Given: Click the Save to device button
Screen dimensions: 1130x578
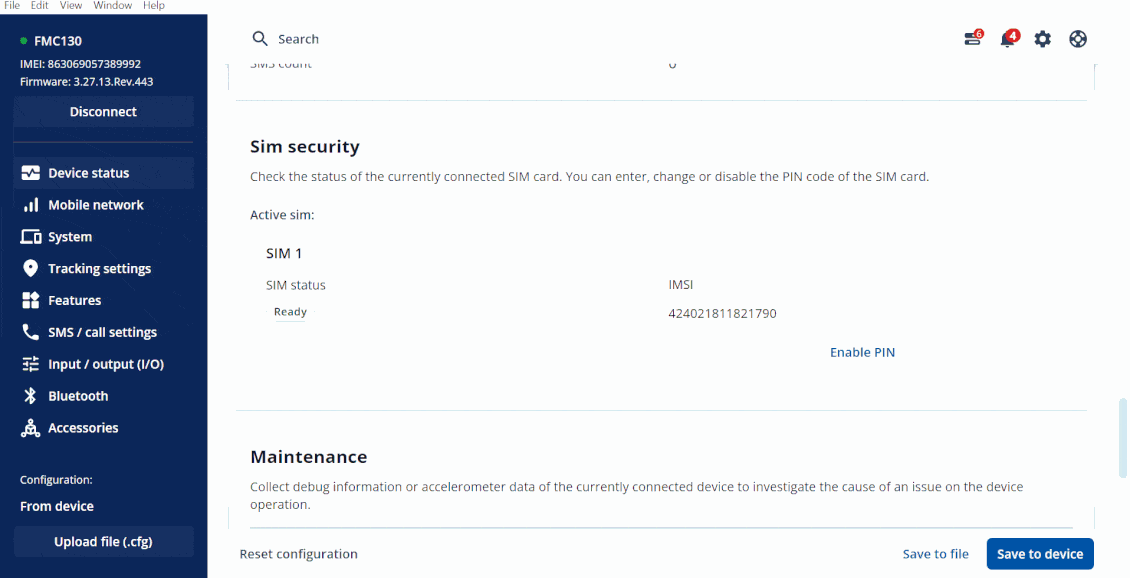Looking at the screenshot, I should (x=1040, y=554).
